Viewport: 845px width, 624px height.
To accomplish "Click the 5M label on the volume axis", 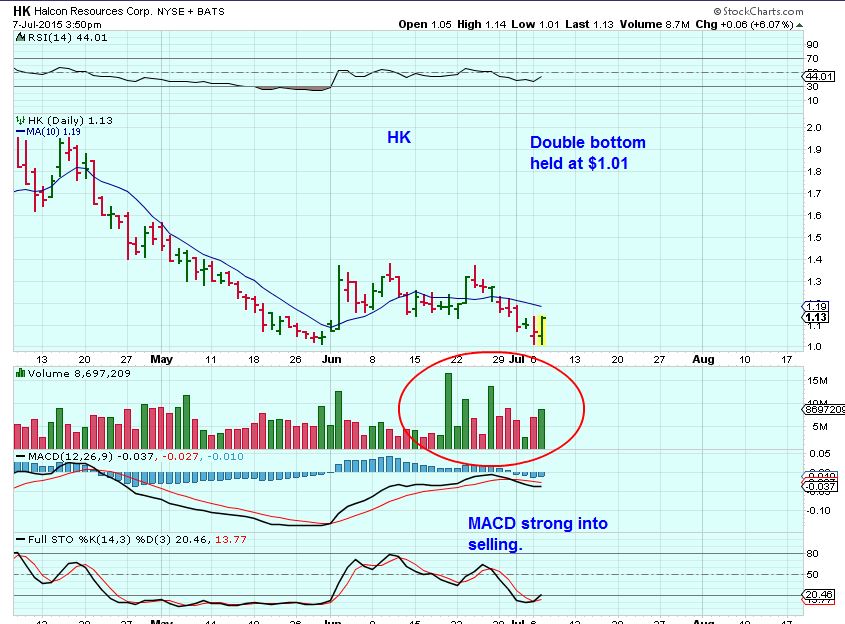I will [x=820, y=427].
